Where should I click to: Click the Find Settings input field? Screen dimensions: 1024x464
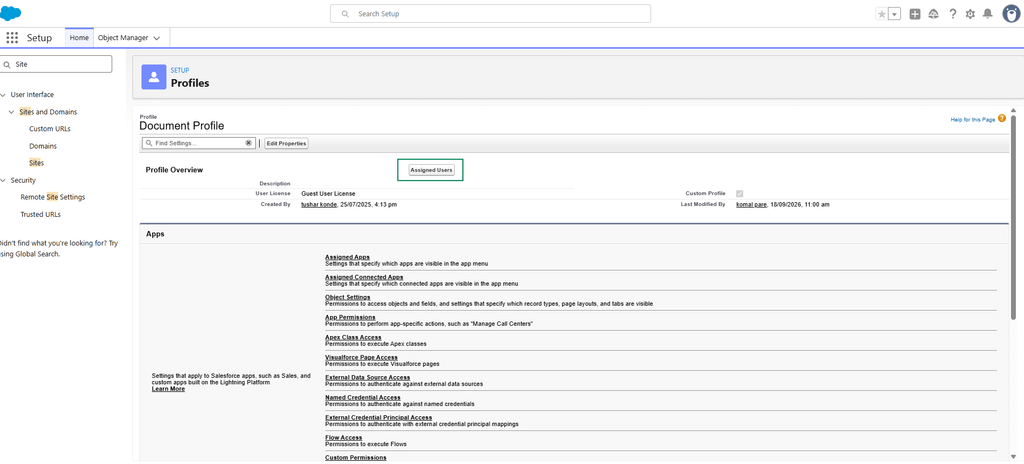pyautogui.click(x=199, y=143)
